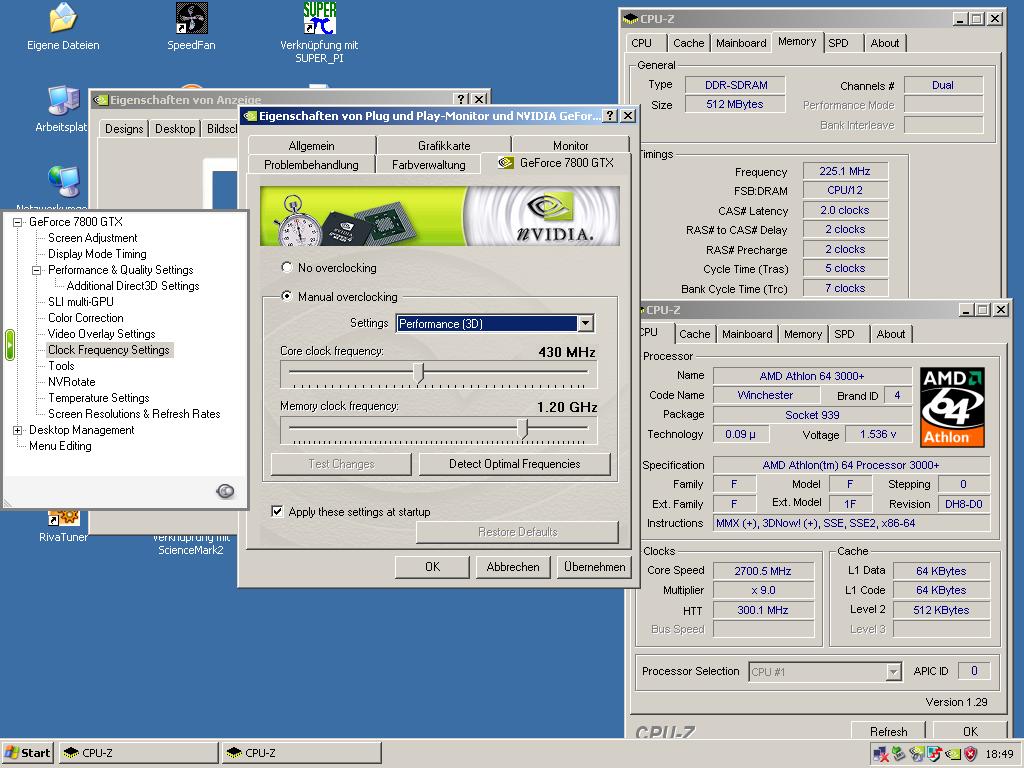The width and height of the screenshot is (1024, 768).
Task: Click OK in the monitor properties dialog
Action: point(432,567)
